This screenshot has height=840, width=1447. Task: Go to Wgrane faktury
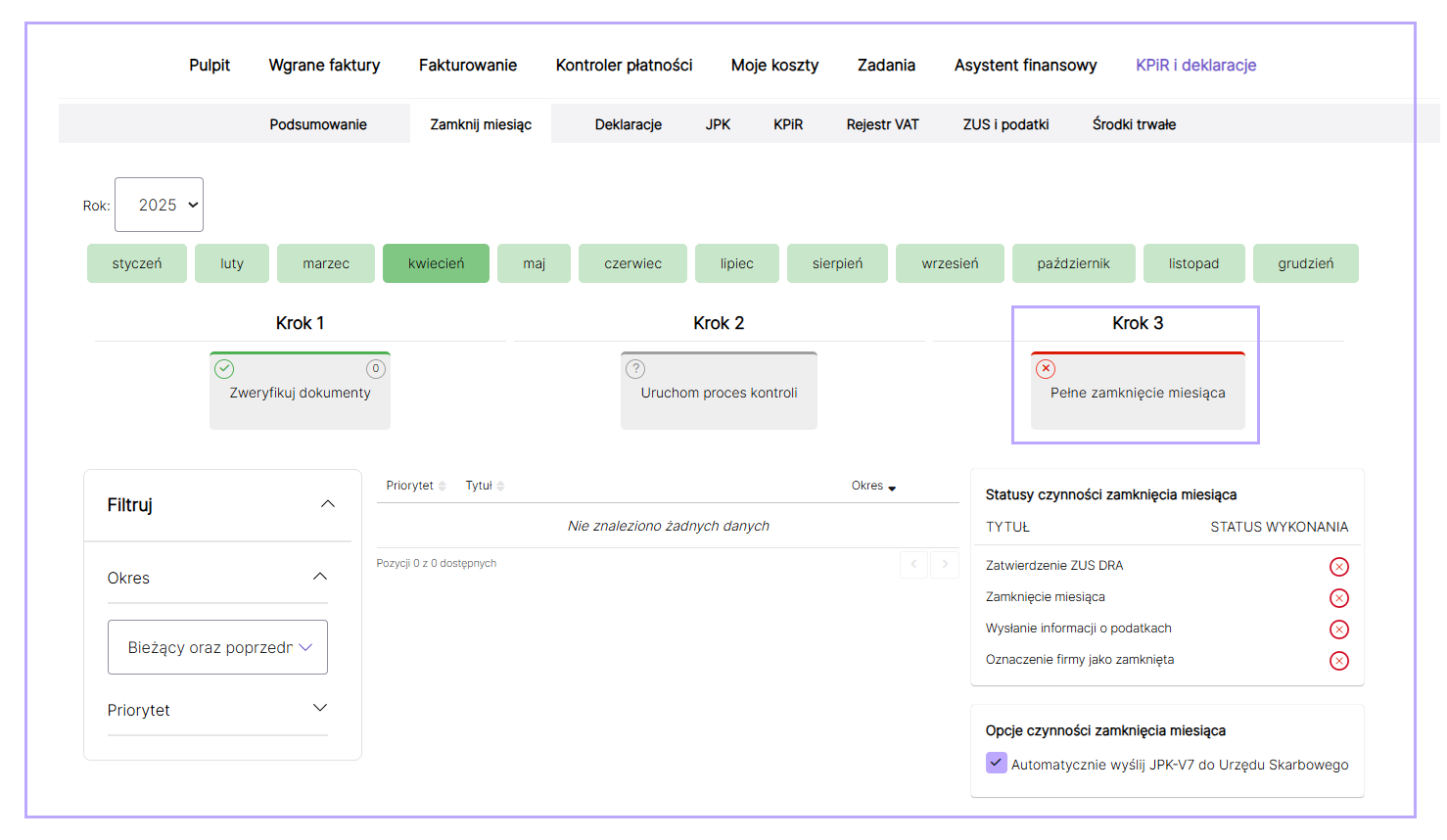324,65
